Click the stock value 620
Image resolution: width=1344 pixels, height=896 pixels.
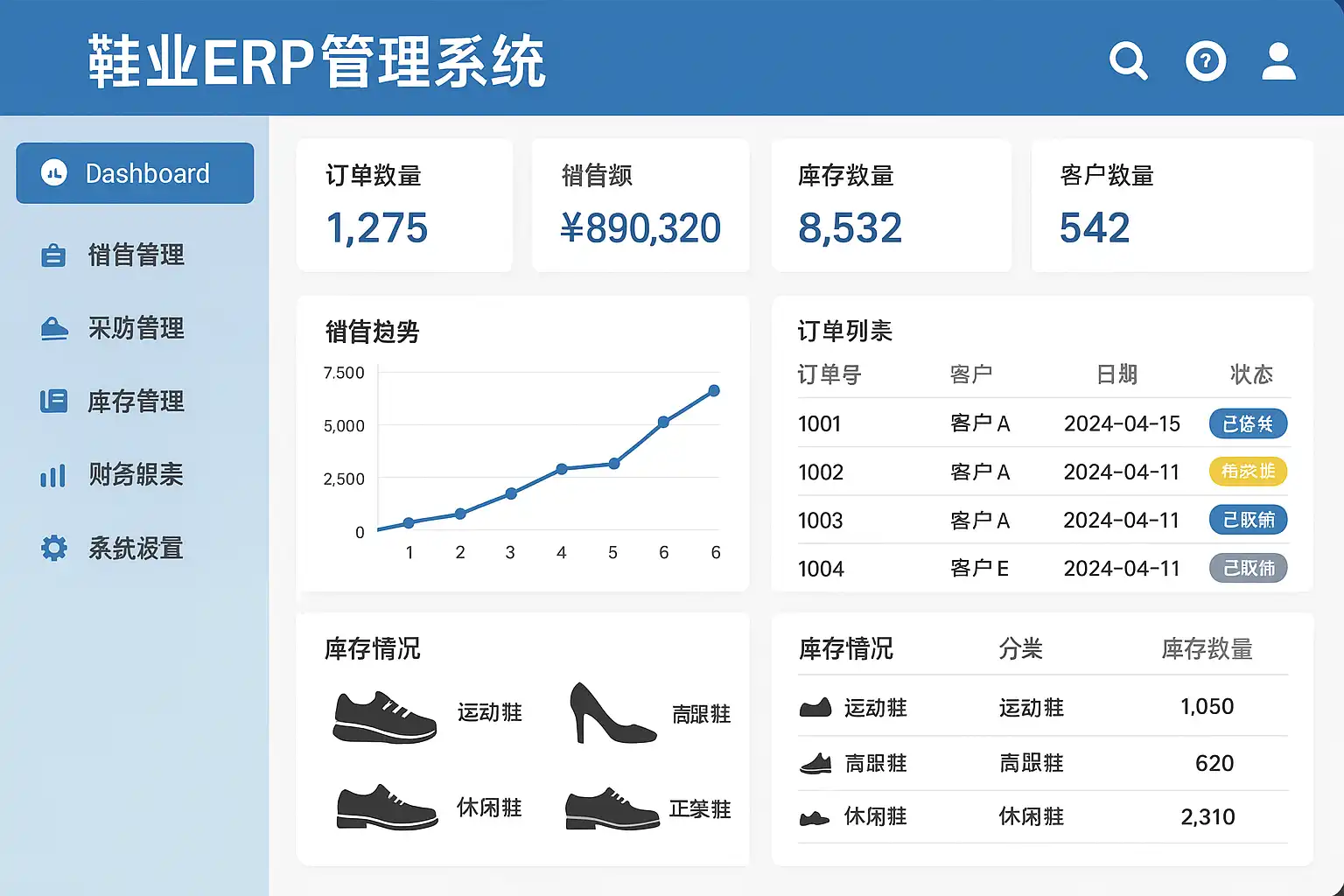(1214, 764)
